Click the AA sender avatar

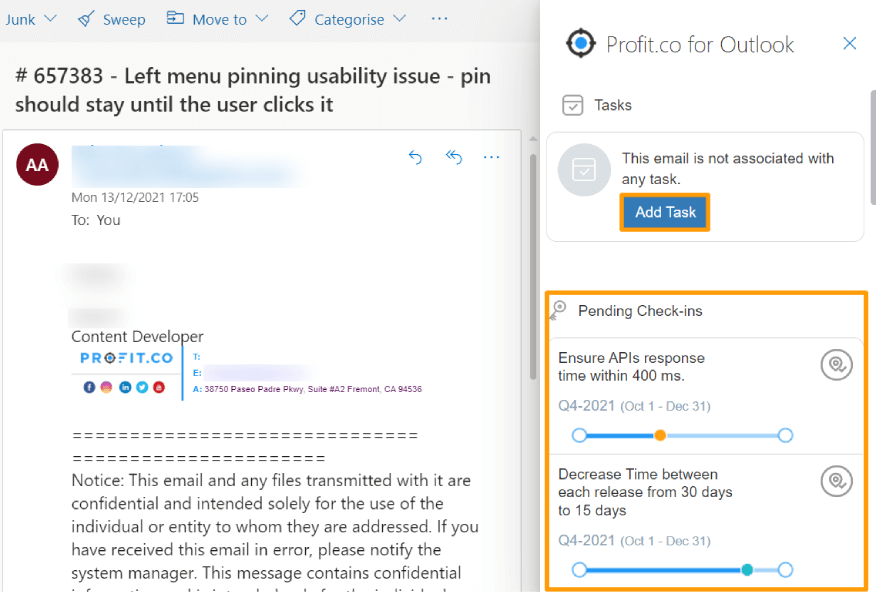(x=37, y=165)
